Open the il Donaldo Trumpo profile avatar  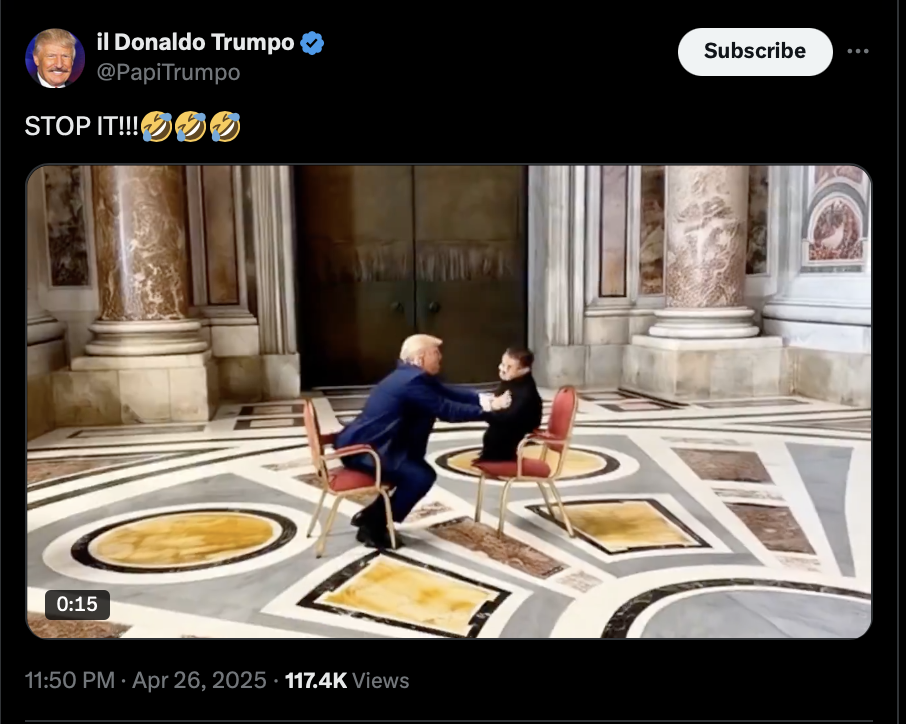(55, 58)
